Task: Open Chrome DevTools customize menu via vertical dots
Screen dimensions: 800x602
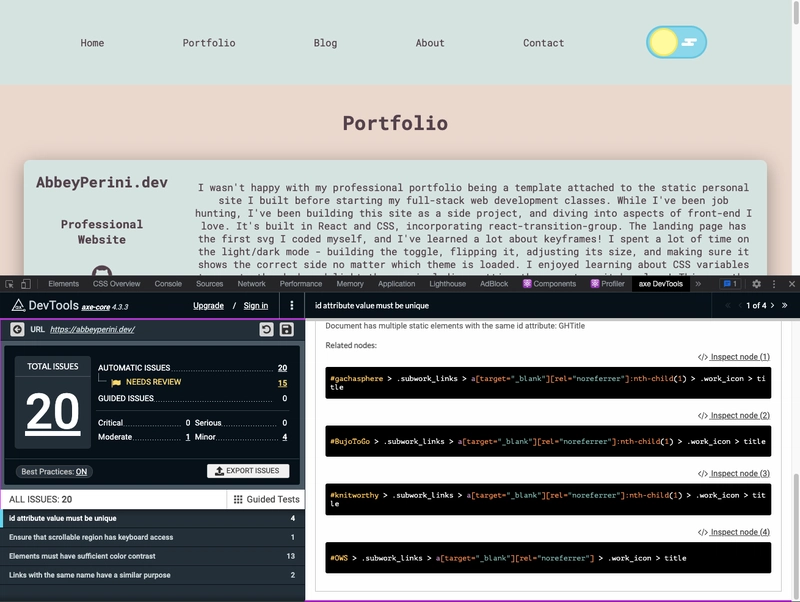Action: click(x=774, y=283)
